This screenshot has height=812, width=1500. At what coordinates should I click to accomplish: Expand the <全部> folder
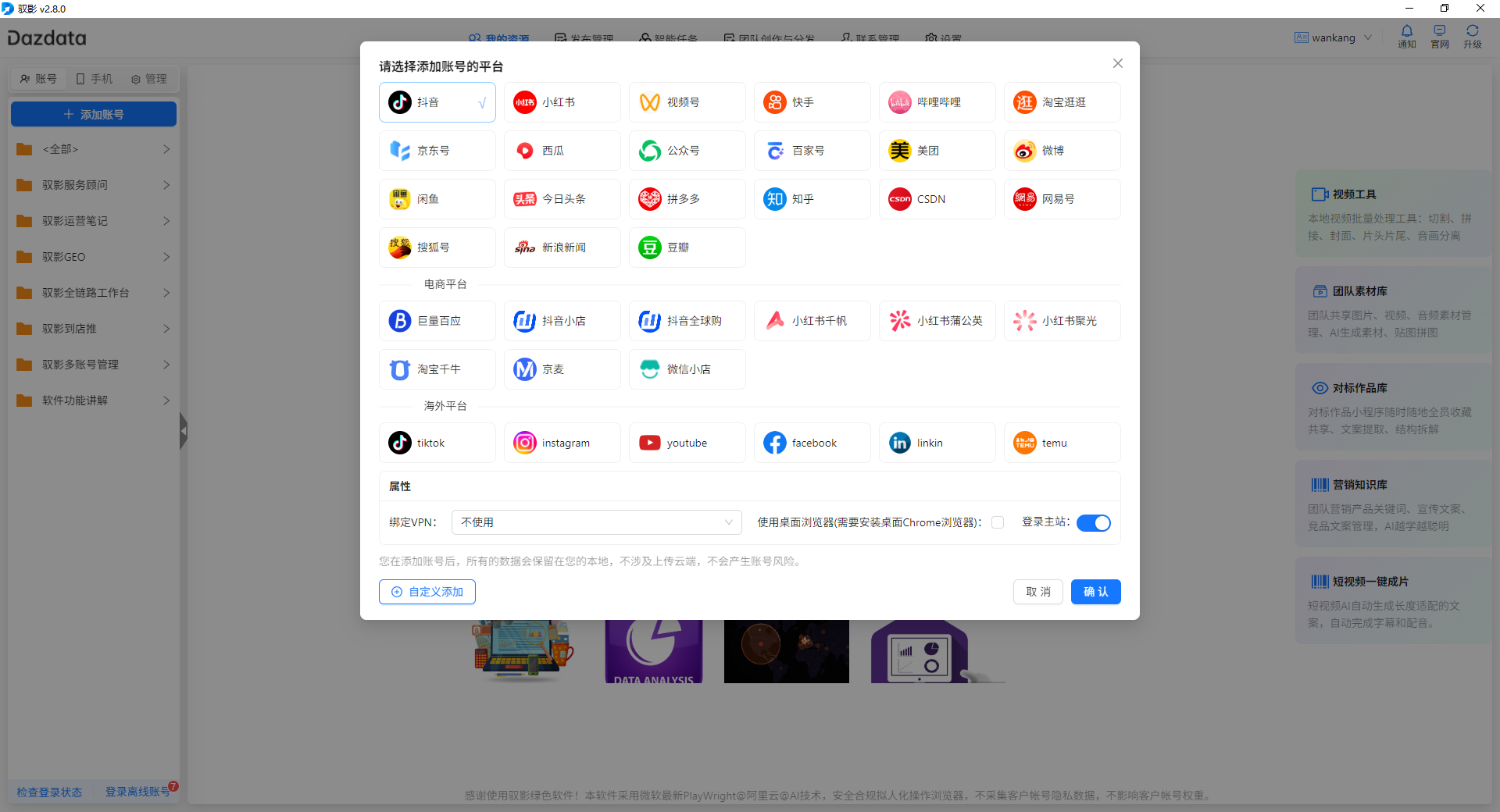click(94, 149)
